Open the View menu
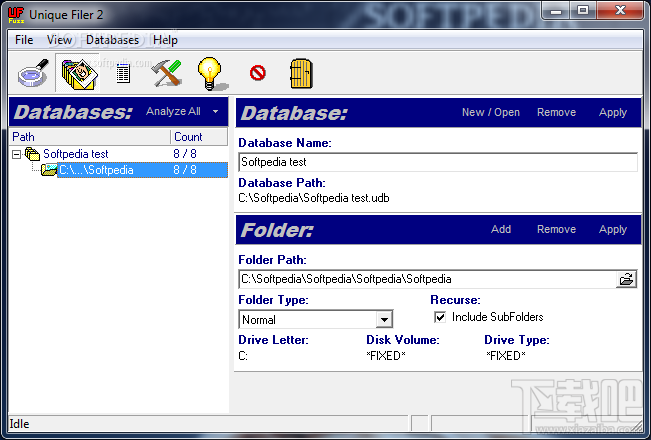This screenshot has width=651, height=440. [59, 40]
